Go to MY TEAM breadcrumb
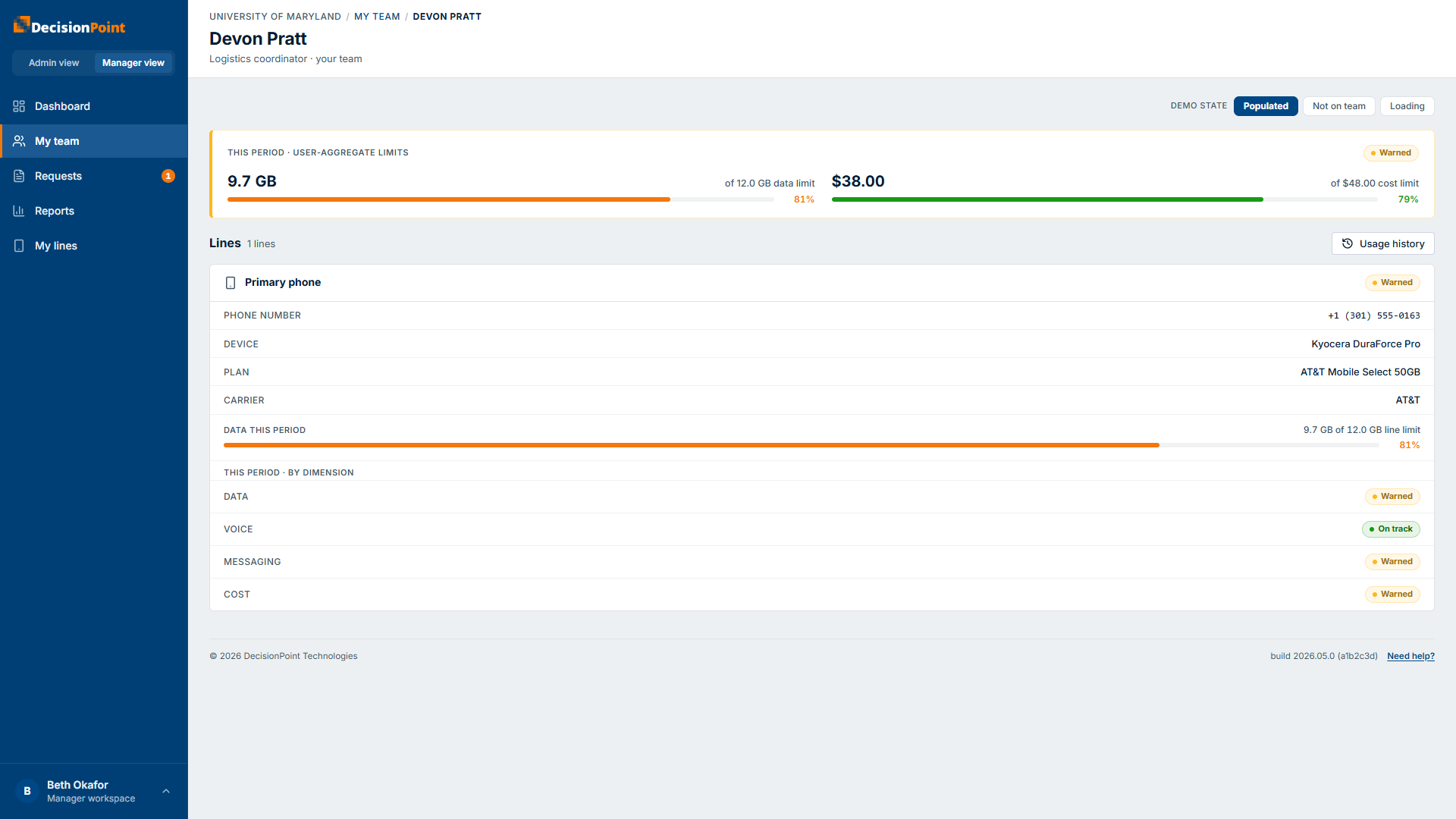This screenshot has height=819, width=1456. [x=377, y=17]
